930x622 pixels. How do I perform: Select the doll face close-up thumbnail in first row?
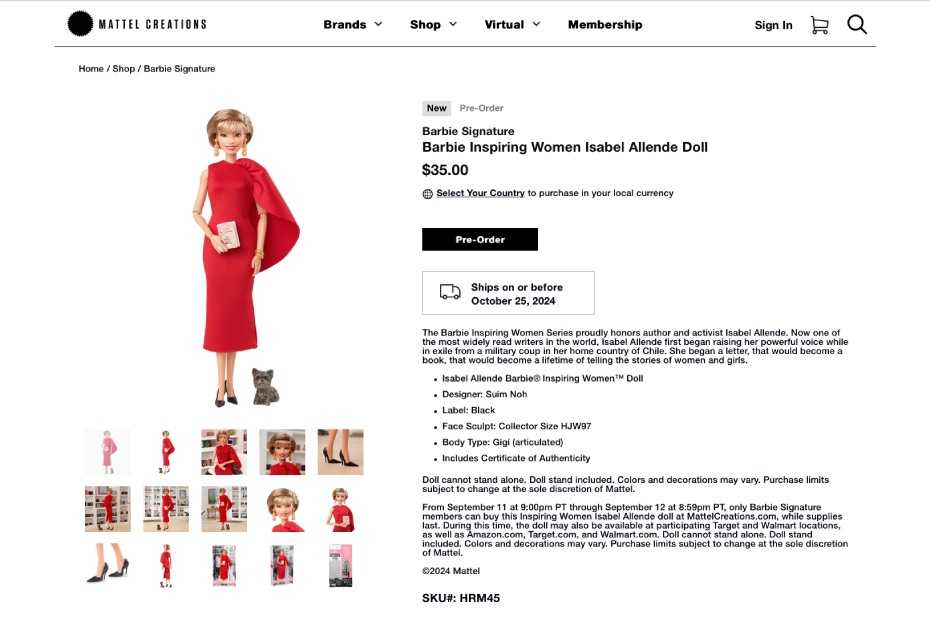click(282, 452)
